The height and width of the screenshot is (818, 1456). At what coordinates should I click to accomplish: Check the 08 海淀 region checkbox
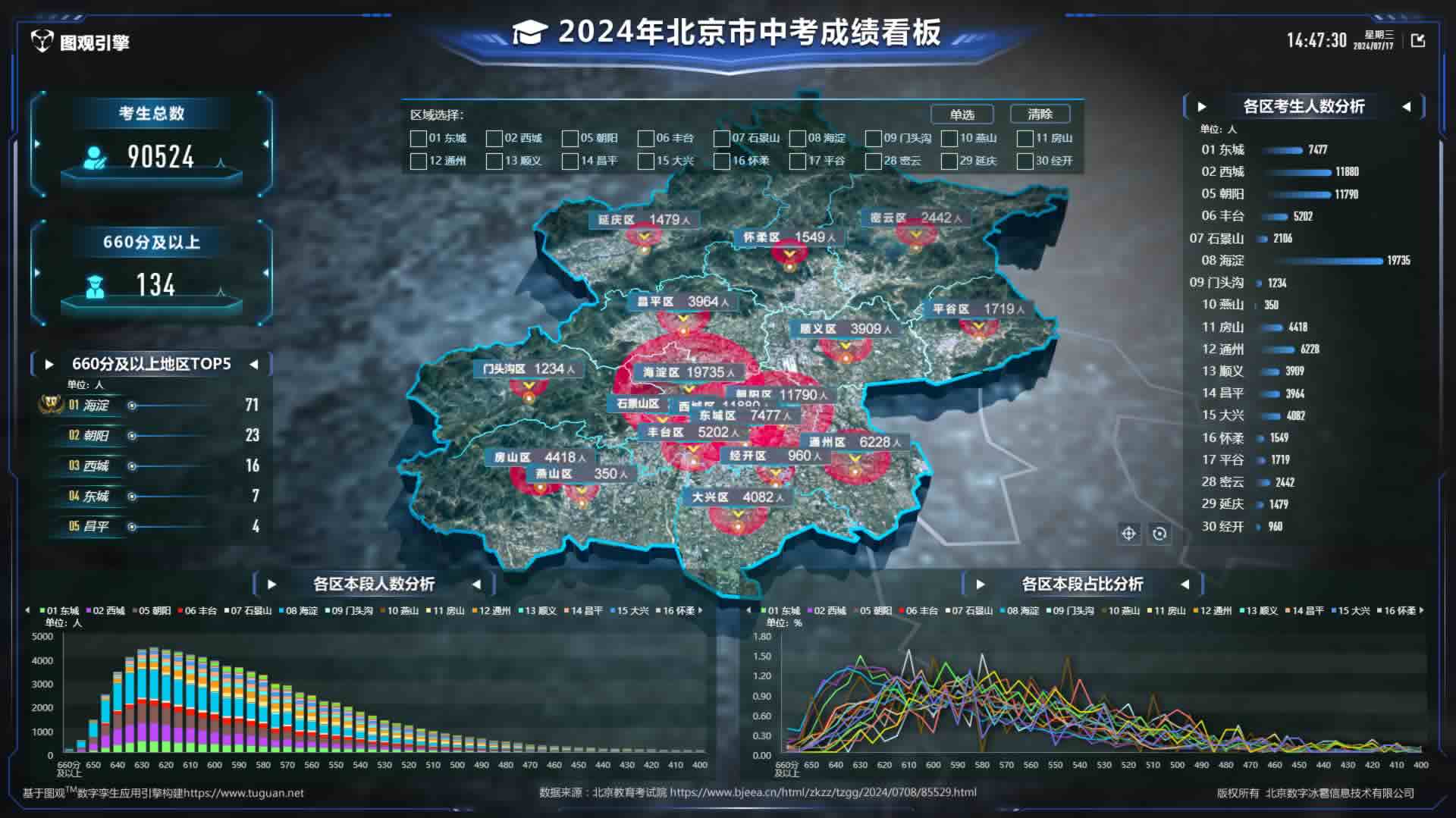797,138
